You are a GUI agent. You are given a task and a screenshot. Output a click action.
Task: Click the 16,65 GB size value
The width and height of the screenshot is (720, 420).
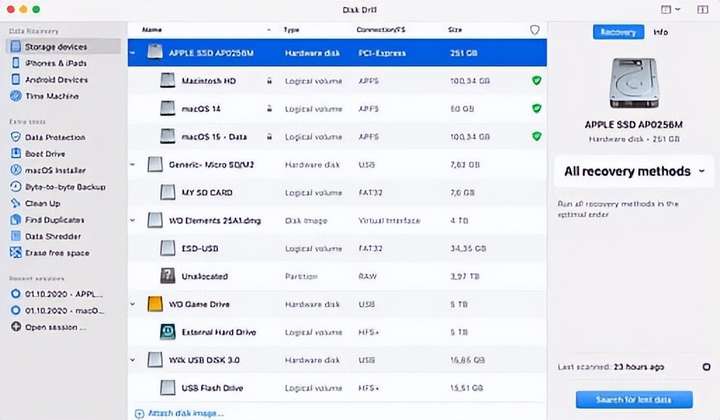(467, 360)
